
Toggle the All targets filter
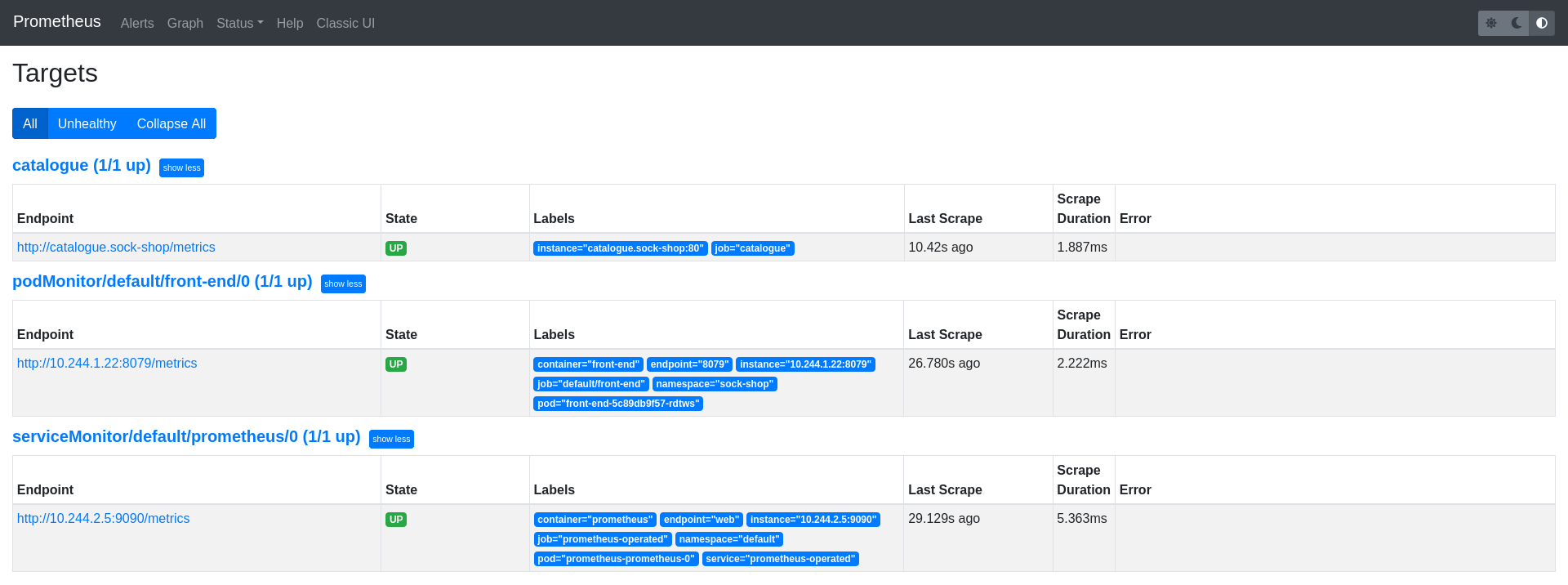pos(30,123)
